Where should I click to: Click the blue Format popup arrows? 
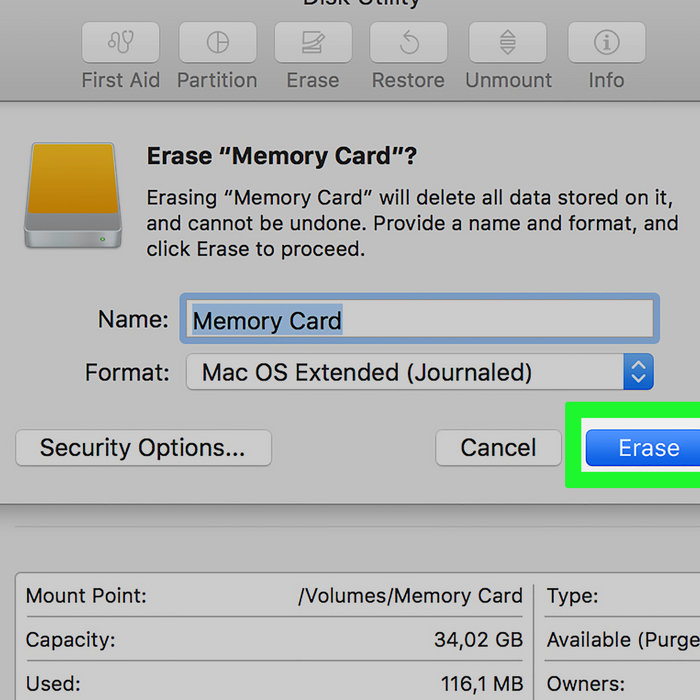point(638,372)
